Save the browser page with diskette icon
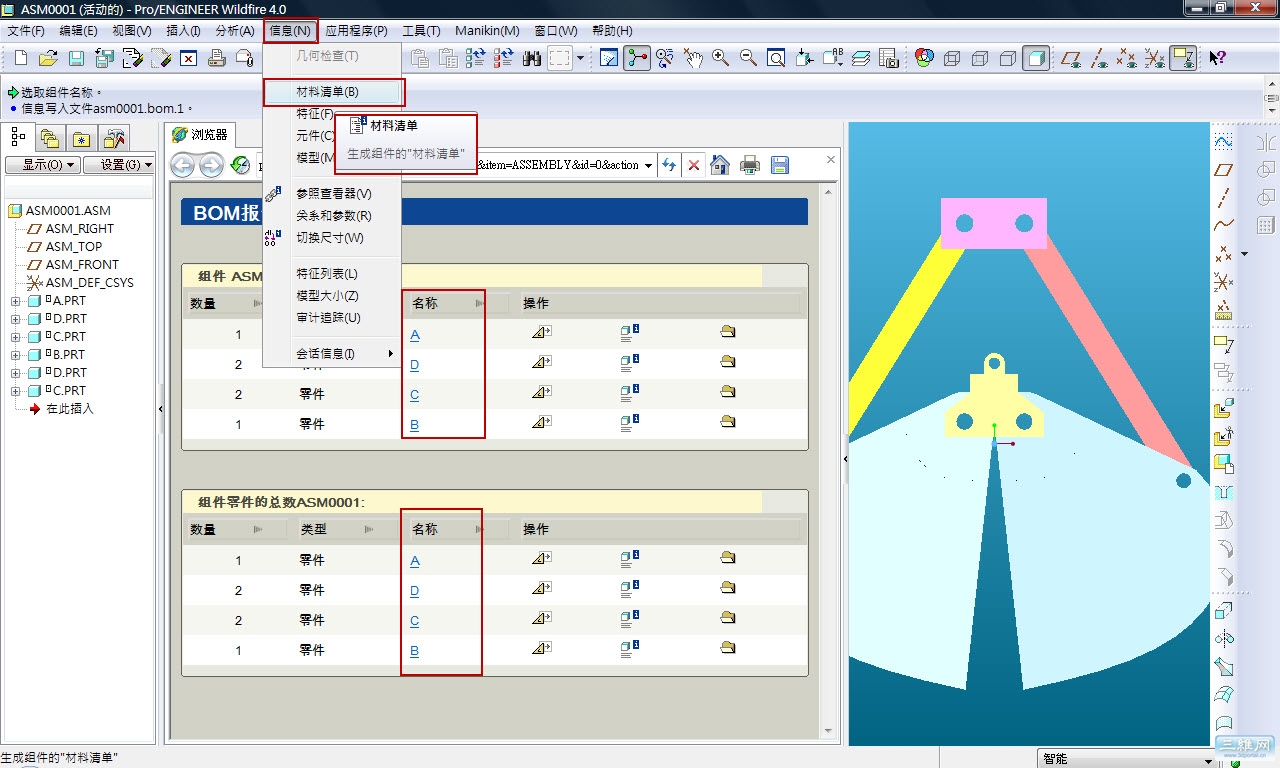Viewport: 1280px width, 768px height. (x=780, y=165)
